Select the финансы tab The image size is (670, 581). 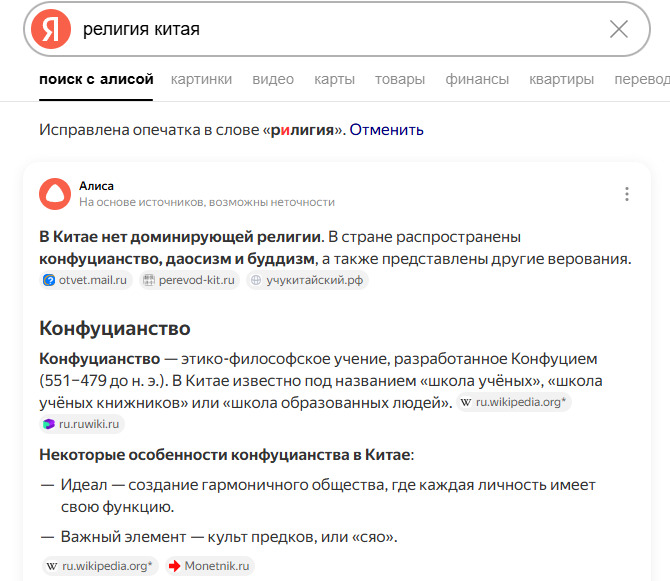tap(477, 79)
